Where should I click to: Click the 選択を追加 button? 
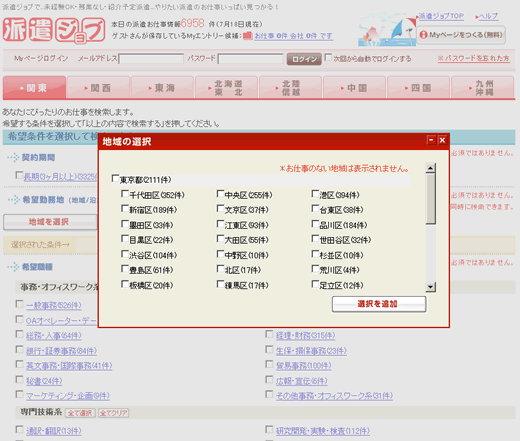point(379,304)
